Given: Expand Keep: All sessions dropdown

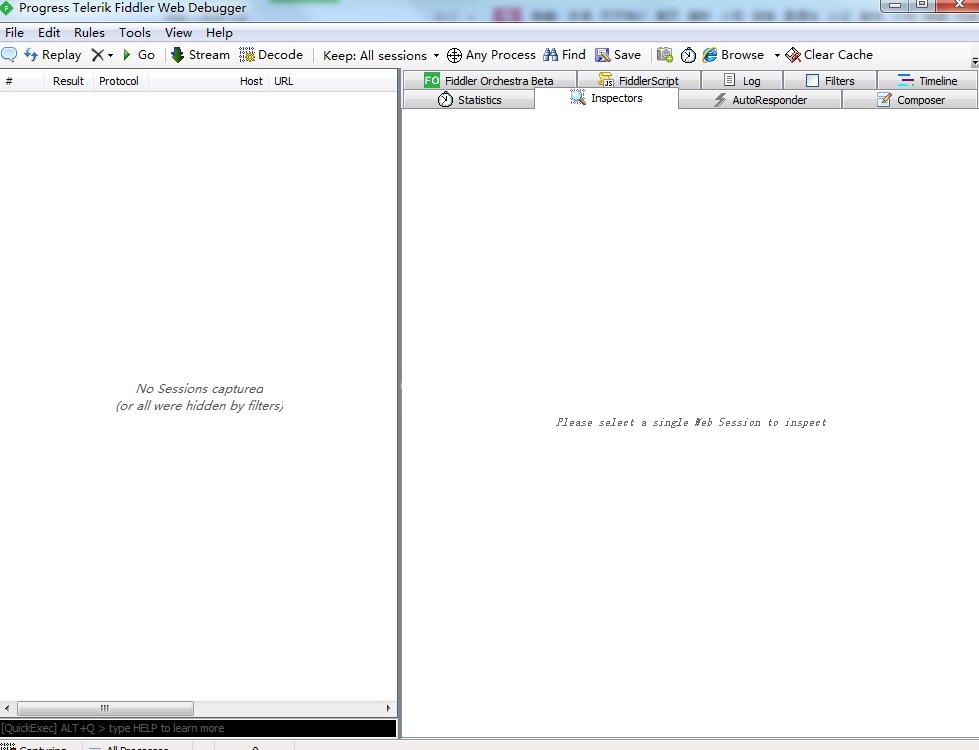Looking at the screenshot, I should (381, 56).
